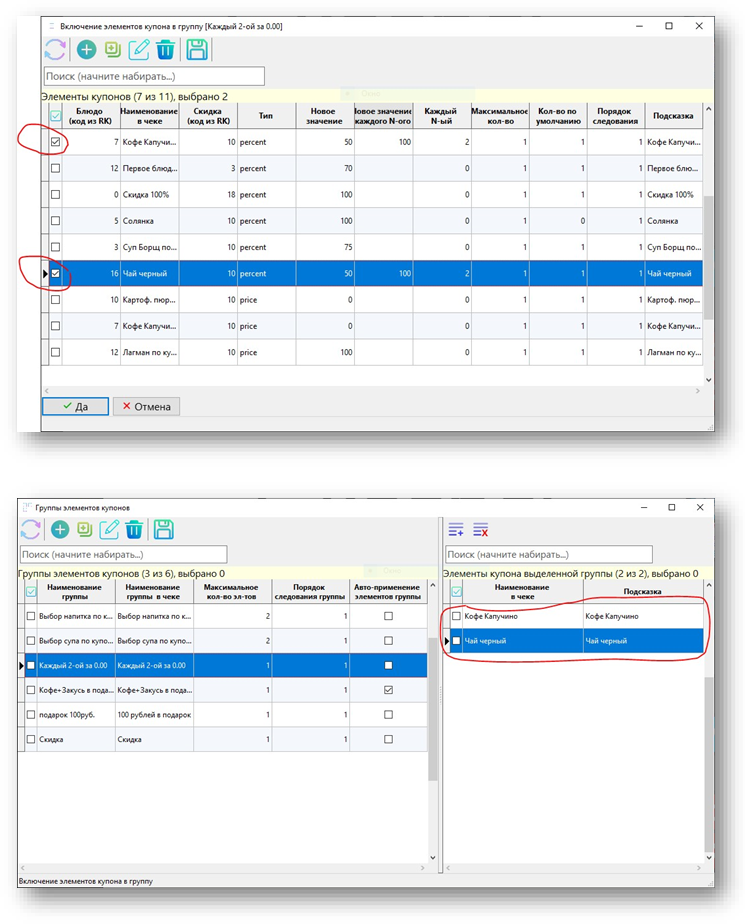Click save diskette icon in the top window toolbar

(197, 49)
